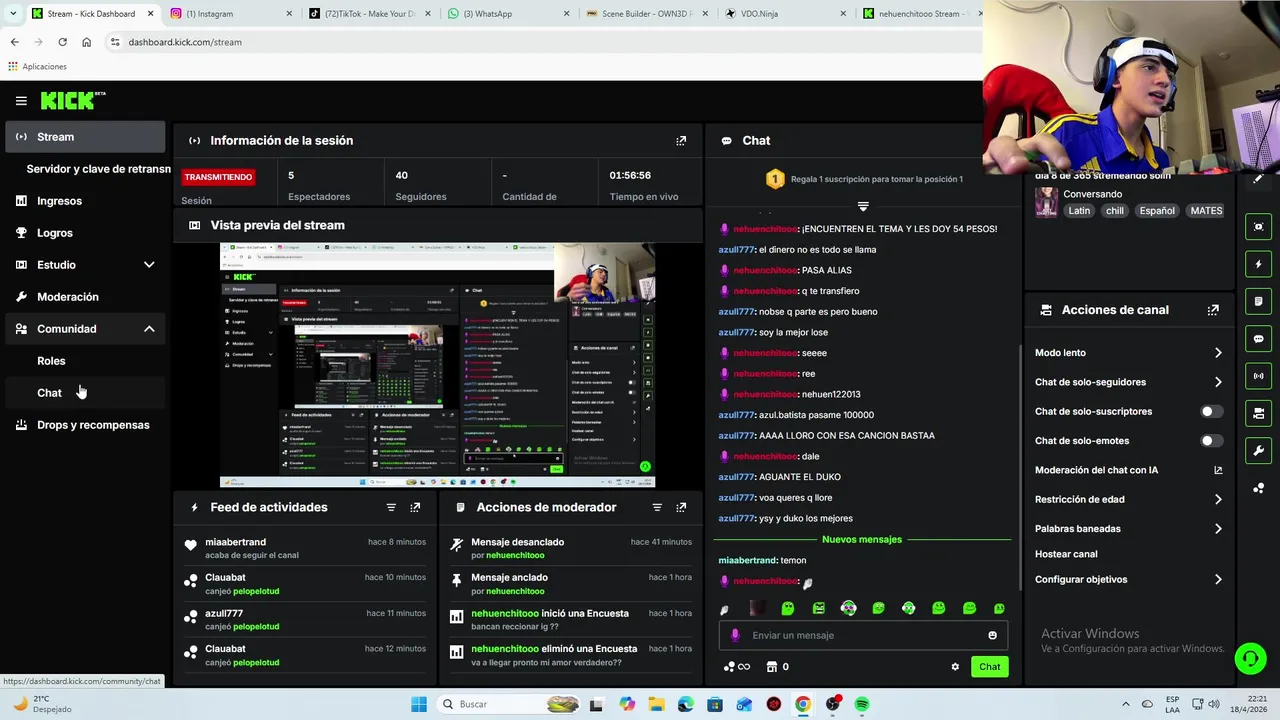Toggle the broadcast session info icon in right rail

click(x=1258, y=376)
